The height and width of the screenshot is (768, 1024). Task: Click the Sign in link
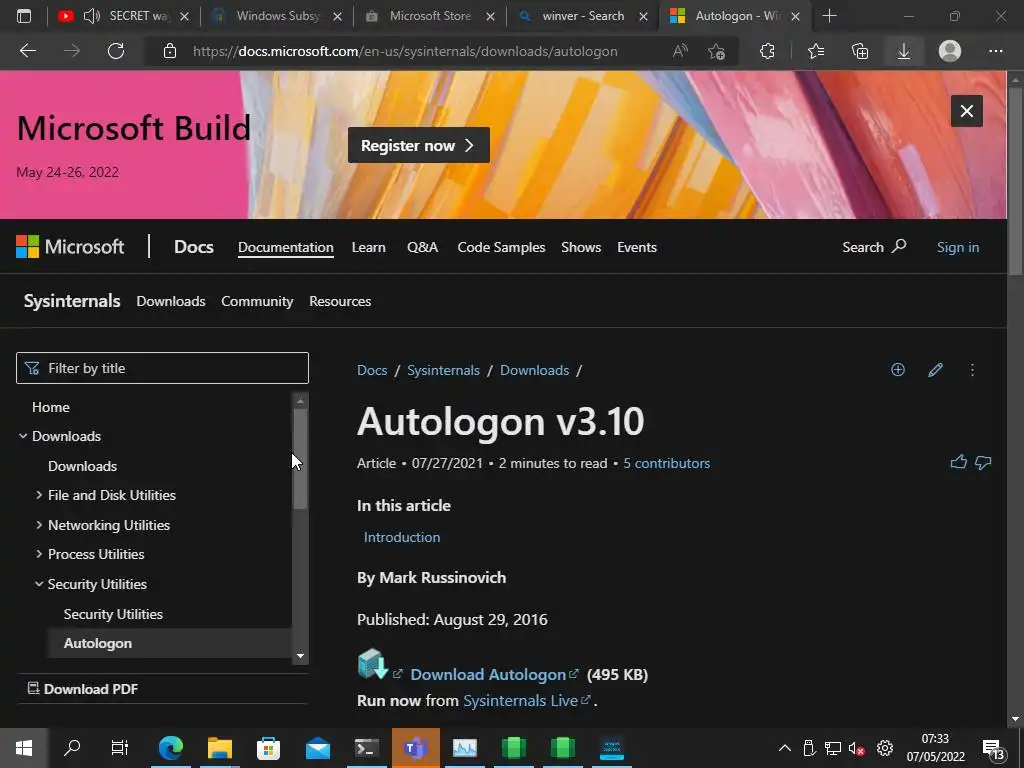[x=957, y=247]
